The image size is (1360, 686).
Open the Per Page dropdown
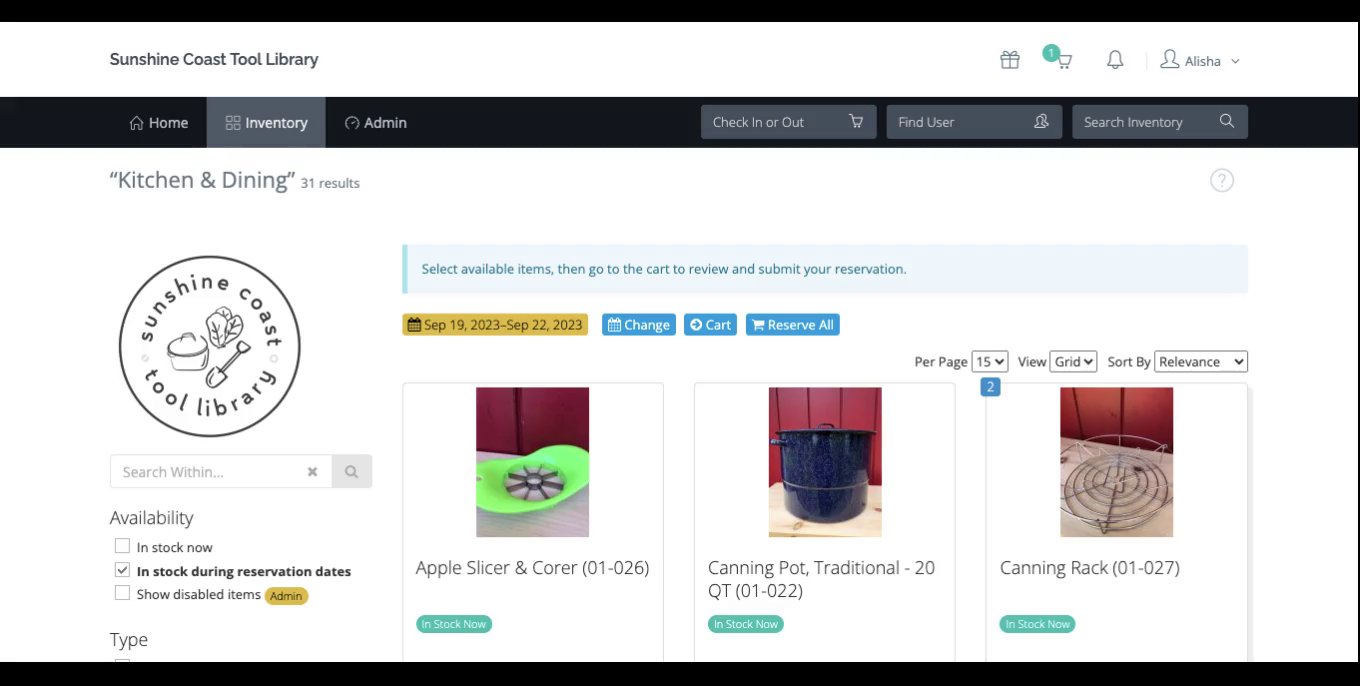[x=990, y=362]
